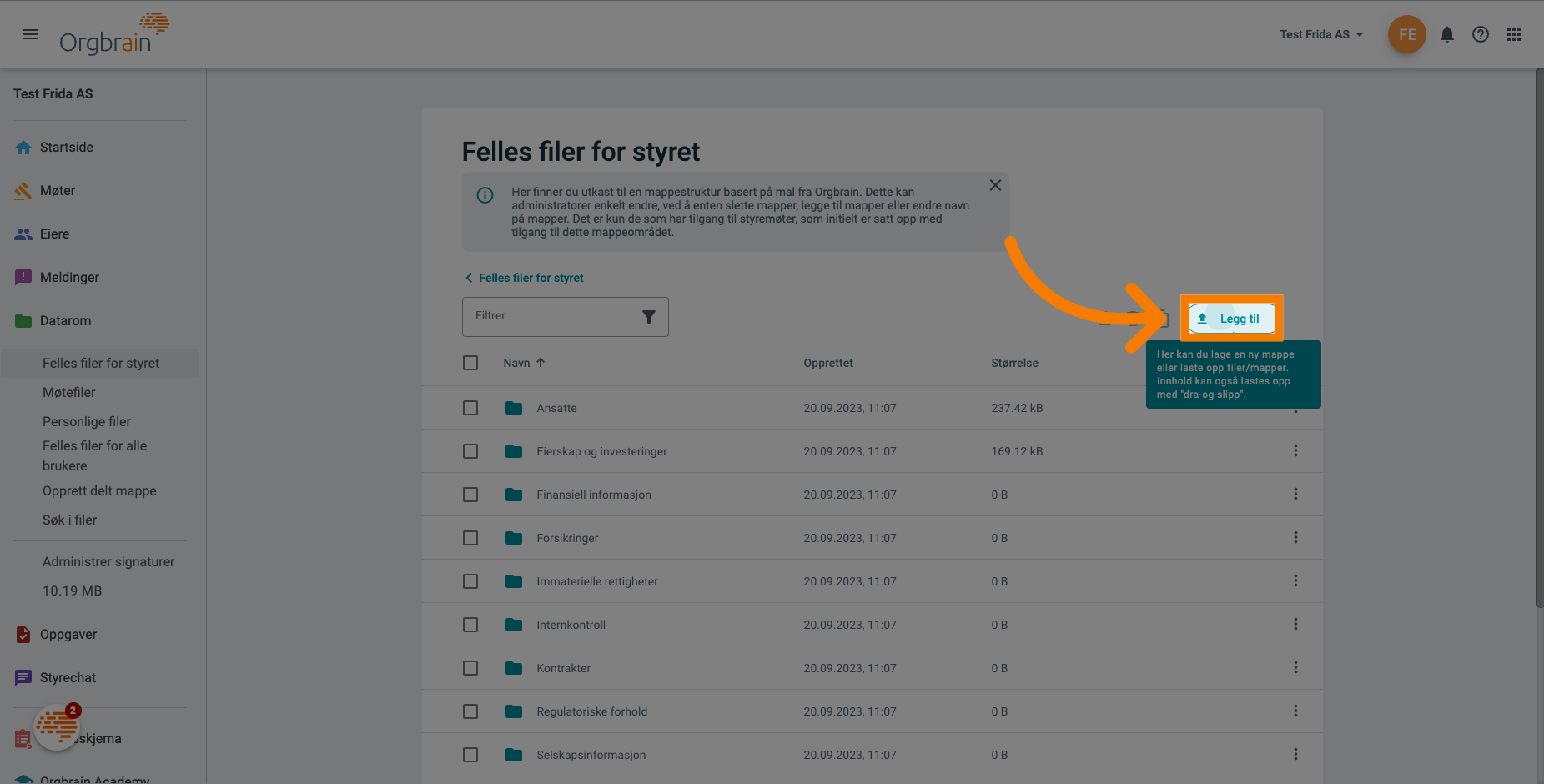Open the Forsikringer folder icon

pos(514,538)
